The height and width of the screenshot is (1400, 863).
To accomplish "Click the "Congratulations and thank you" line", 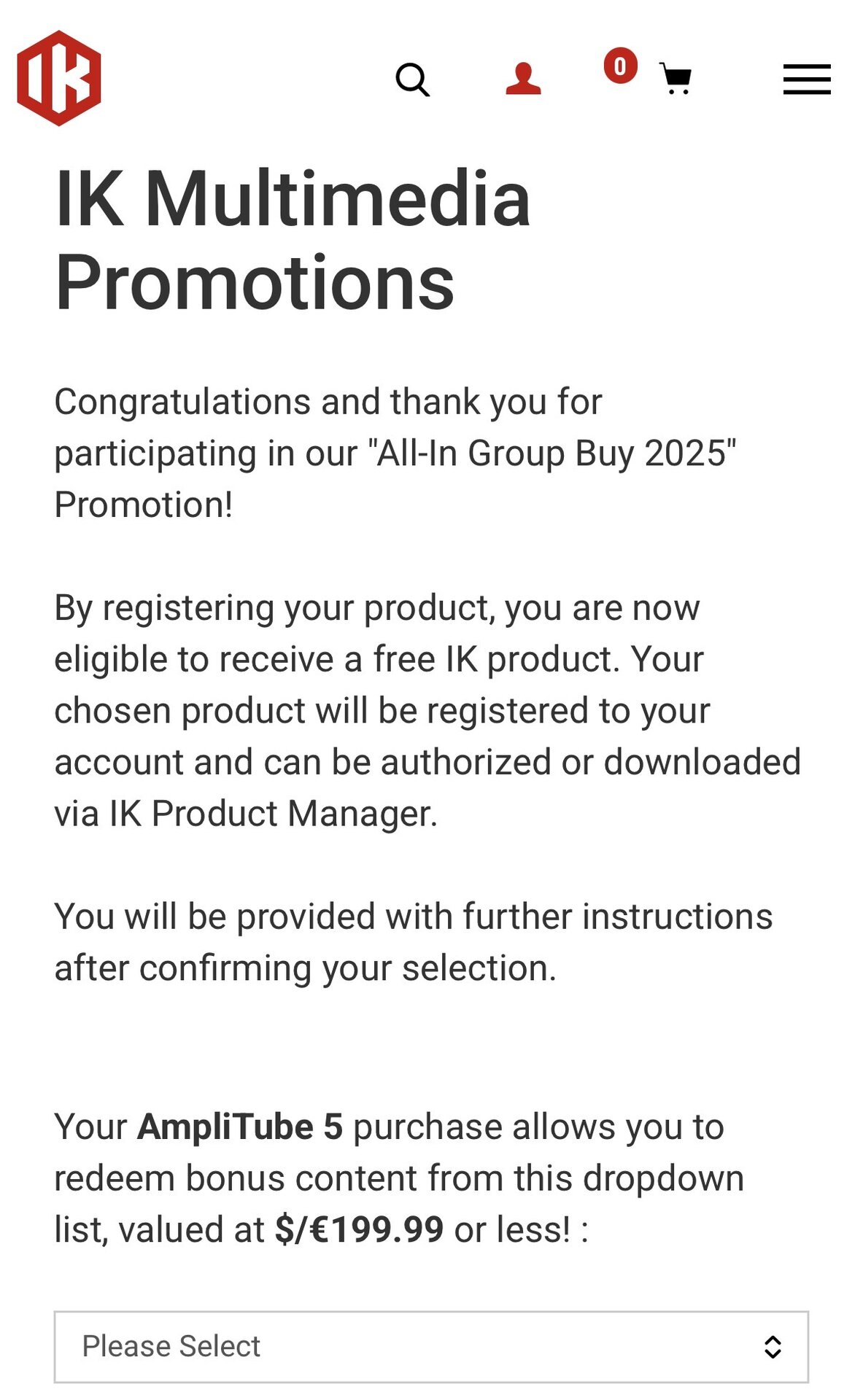I will coord(328,402).
